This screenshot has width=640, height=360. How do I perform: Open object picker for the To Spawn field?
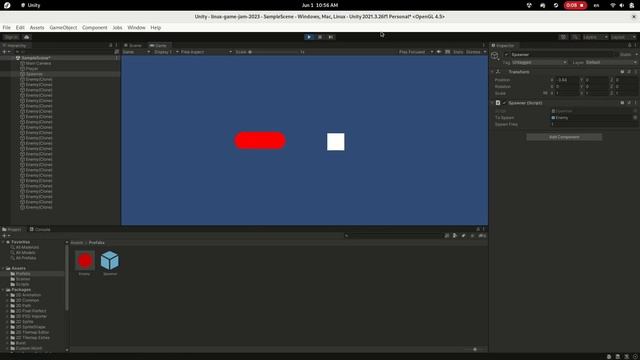click(x=635, y=118)
